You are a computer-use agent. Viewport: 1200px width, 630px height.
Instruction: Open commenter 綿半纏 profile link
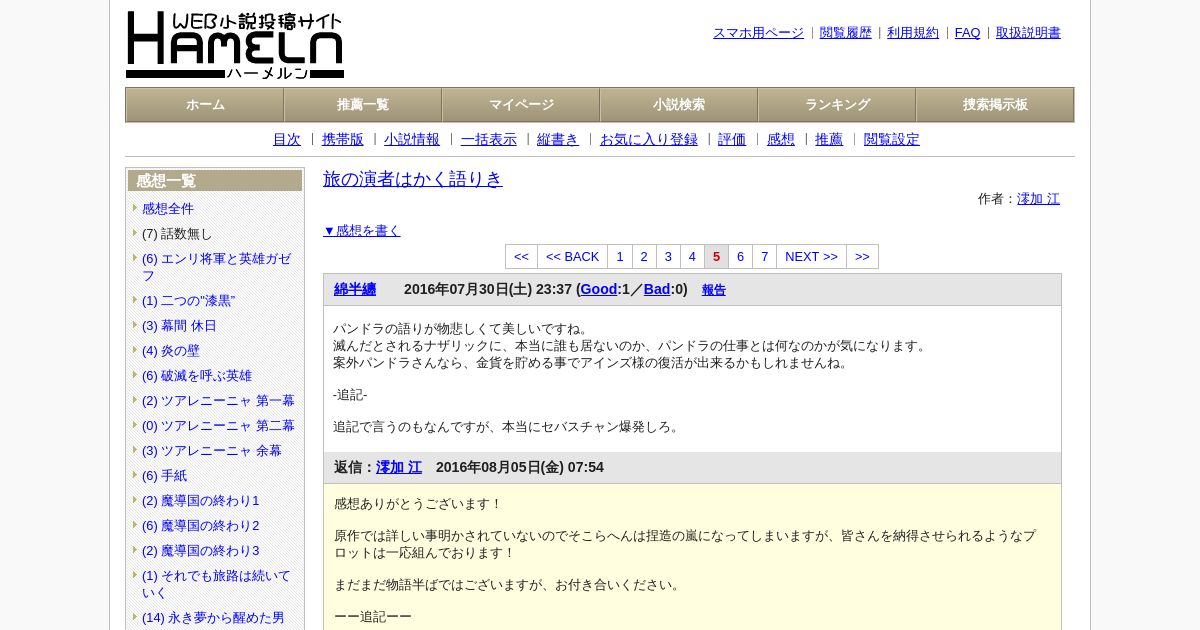click(x=355, y=290)
